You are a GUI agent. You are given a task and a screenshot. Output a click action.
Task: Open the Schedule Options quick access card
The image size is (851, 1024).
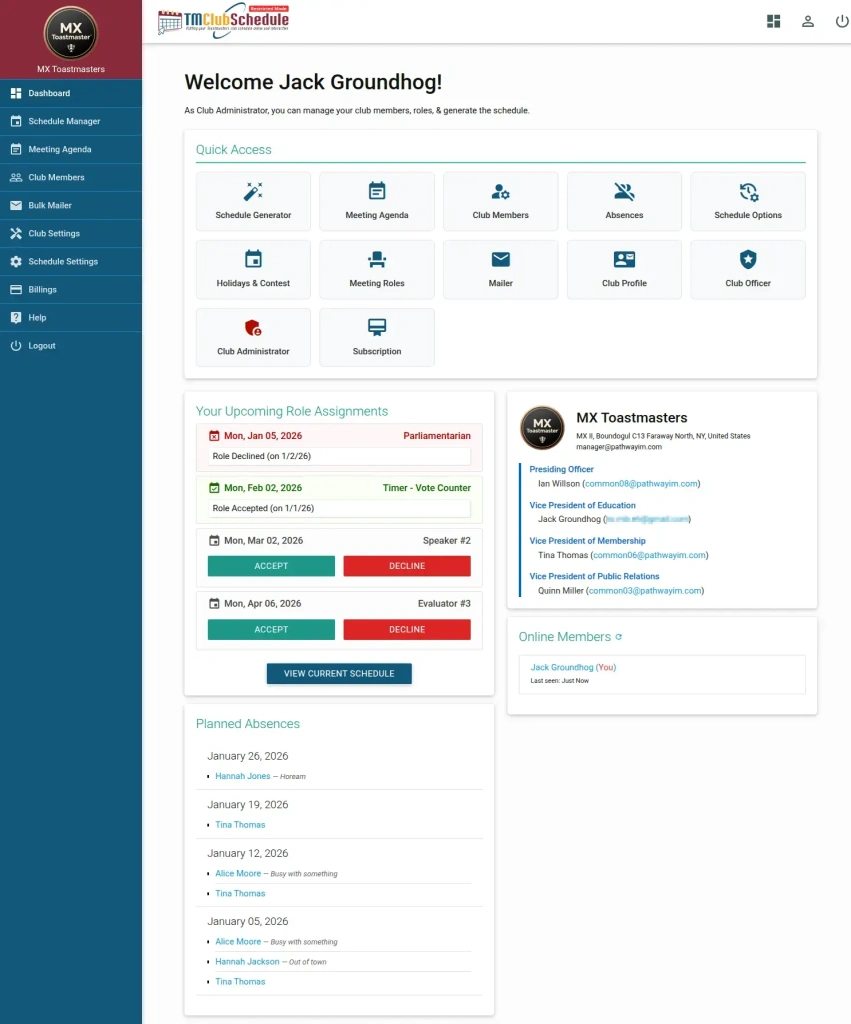pyautogui.click(x=748, y=201)
